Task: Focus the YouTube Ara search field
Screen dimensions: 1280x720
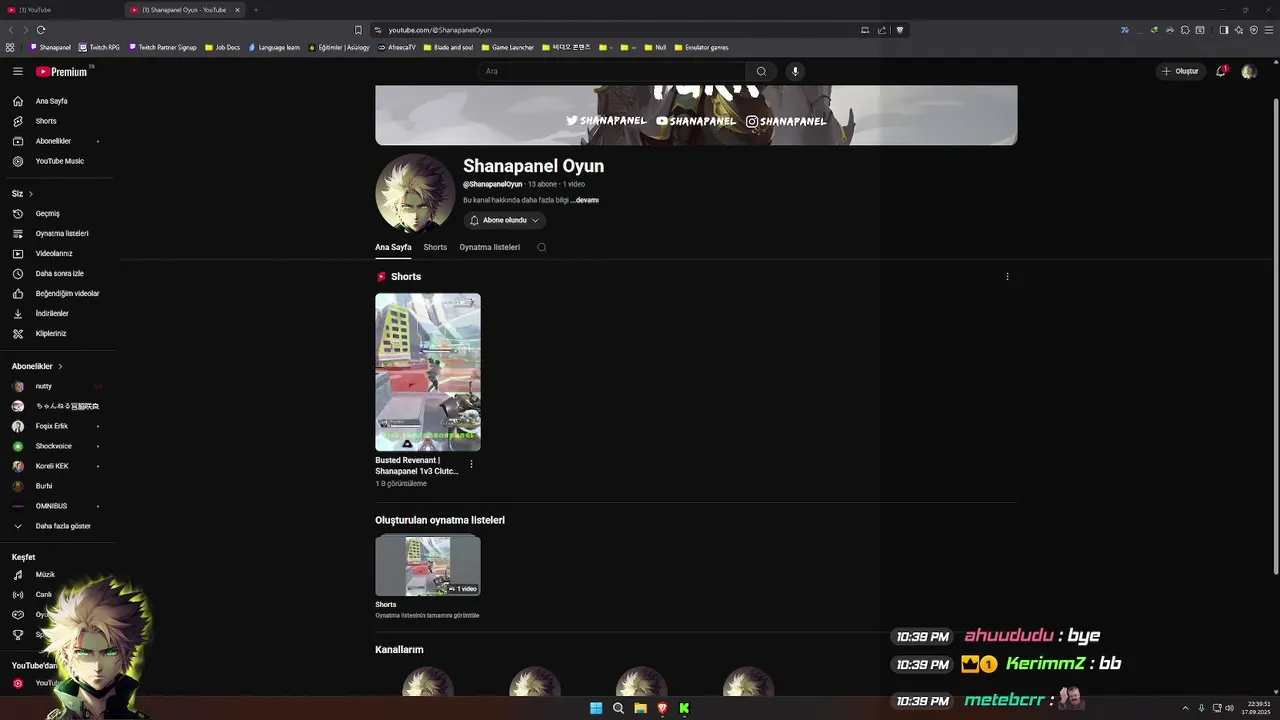Action: pyautogui.click(x=612, y=71)
